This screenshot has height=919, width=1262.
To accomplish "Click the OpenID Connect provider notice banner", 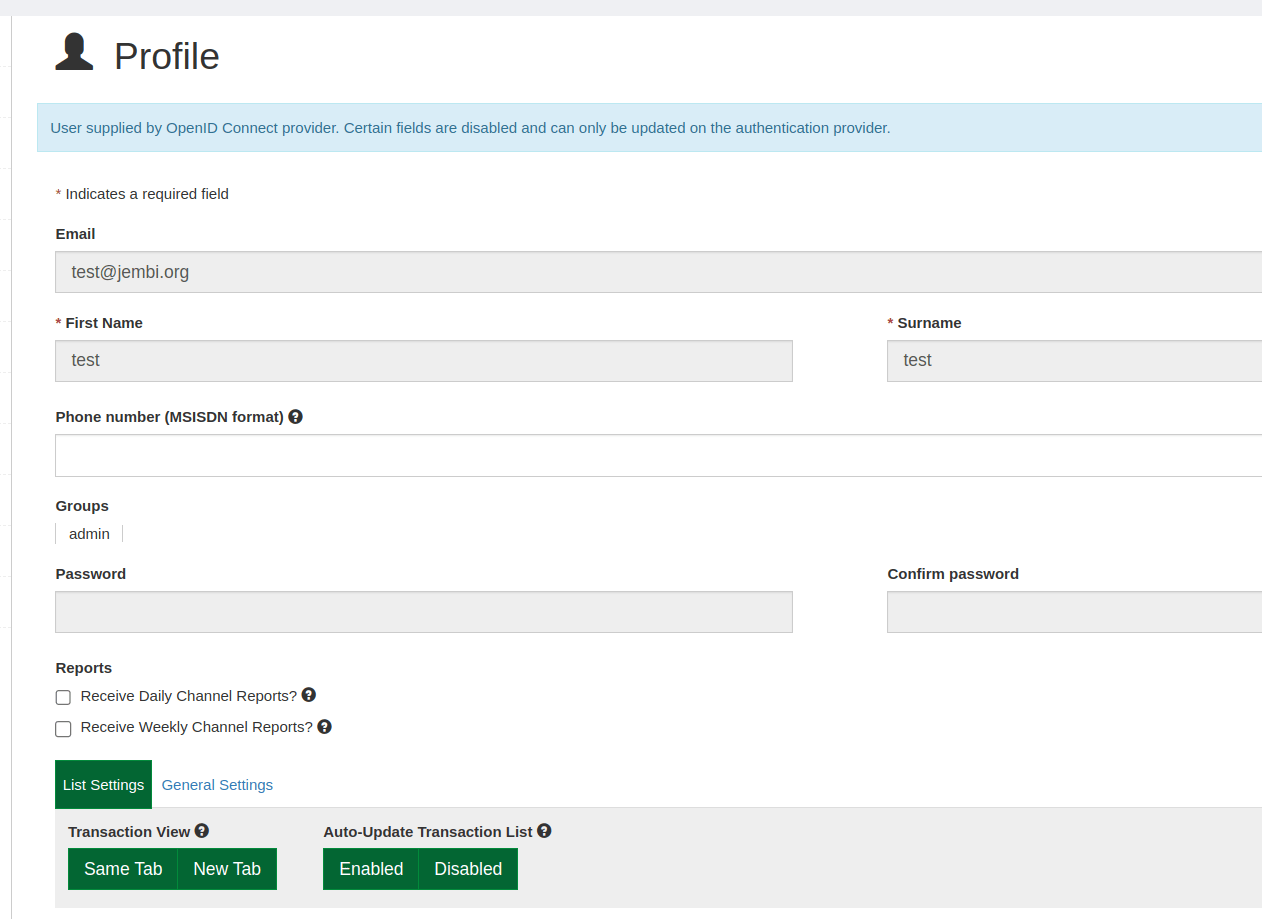I will [470, 127].
